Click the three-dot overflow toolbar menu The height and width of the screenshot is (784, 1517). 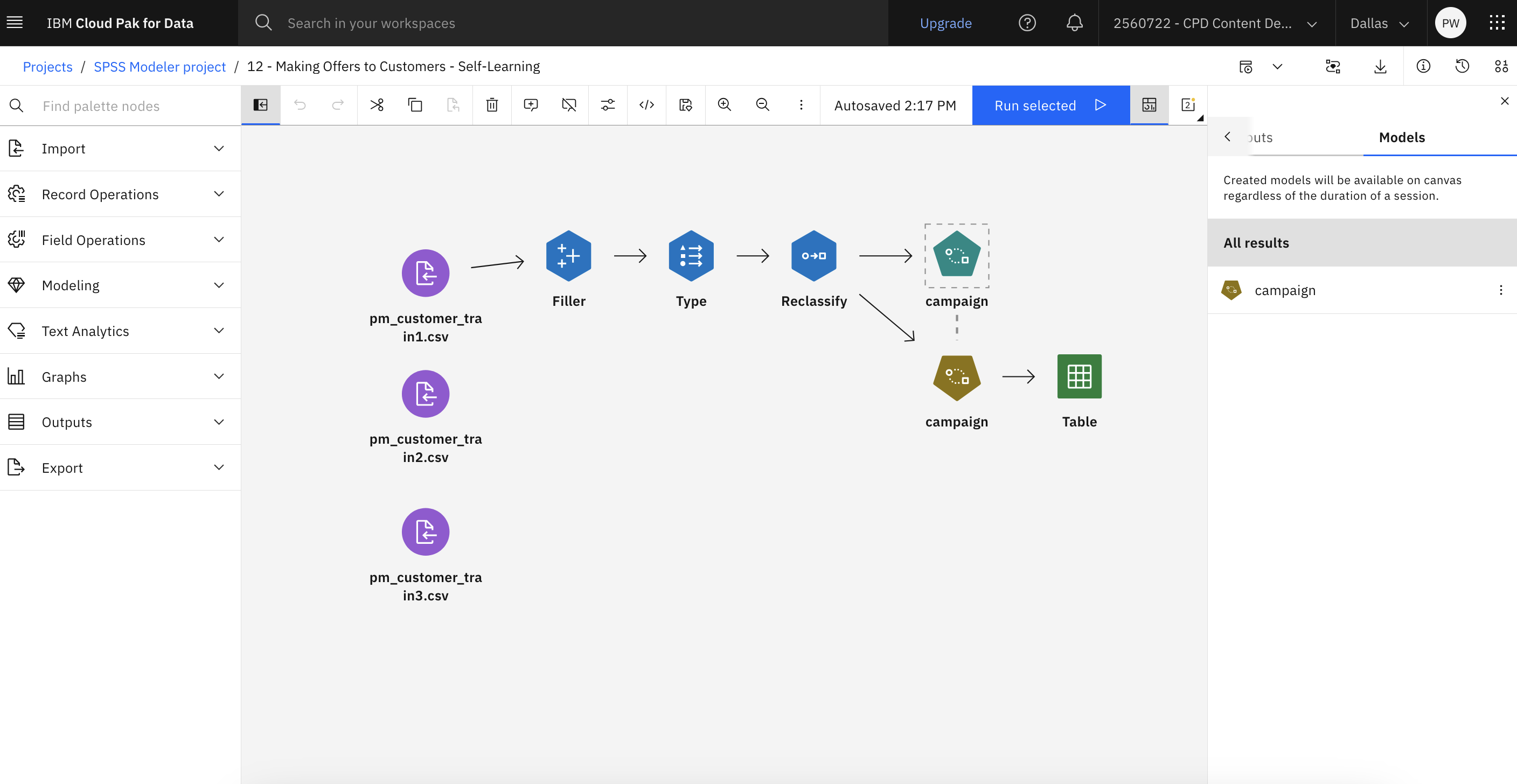(799, 104)
